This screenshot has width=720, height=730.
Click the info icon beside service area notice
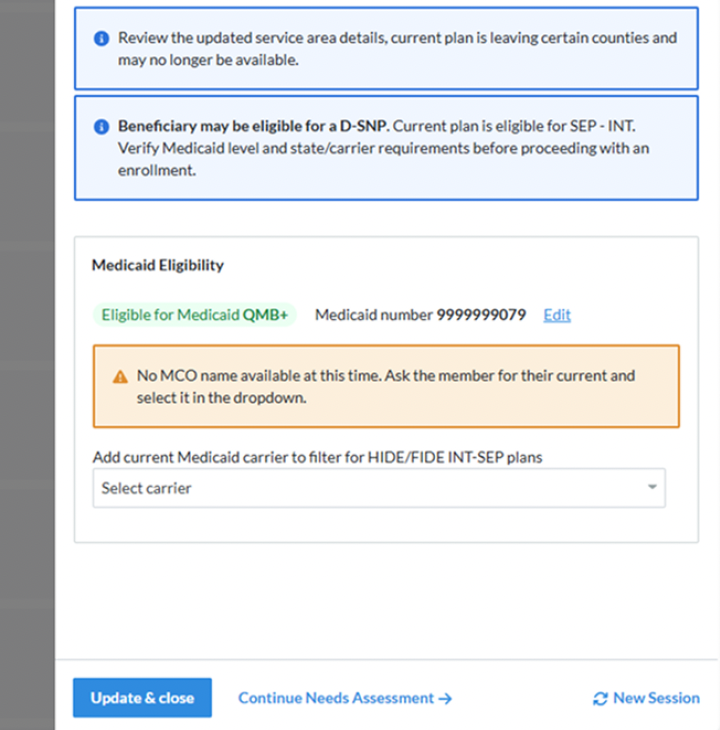[101, 38]
